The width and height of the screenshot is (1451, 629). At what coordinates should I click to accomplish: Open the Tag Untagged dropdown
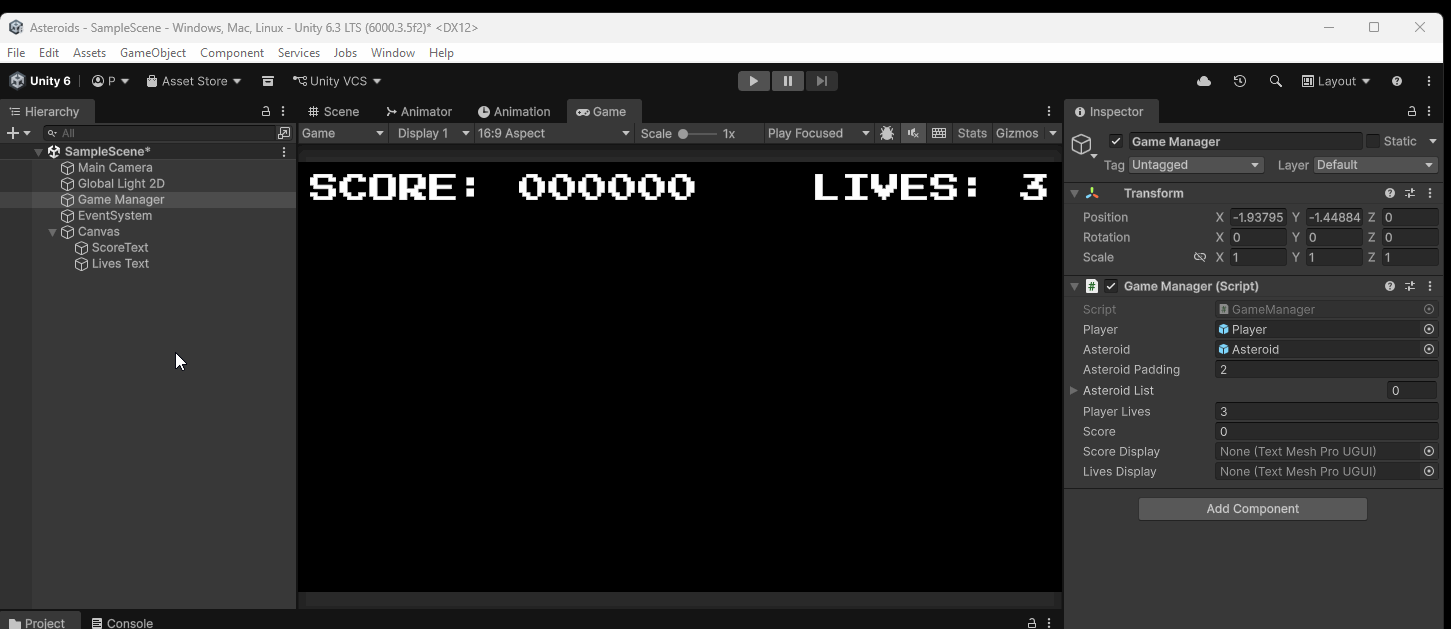click(x=1196, y=165)
